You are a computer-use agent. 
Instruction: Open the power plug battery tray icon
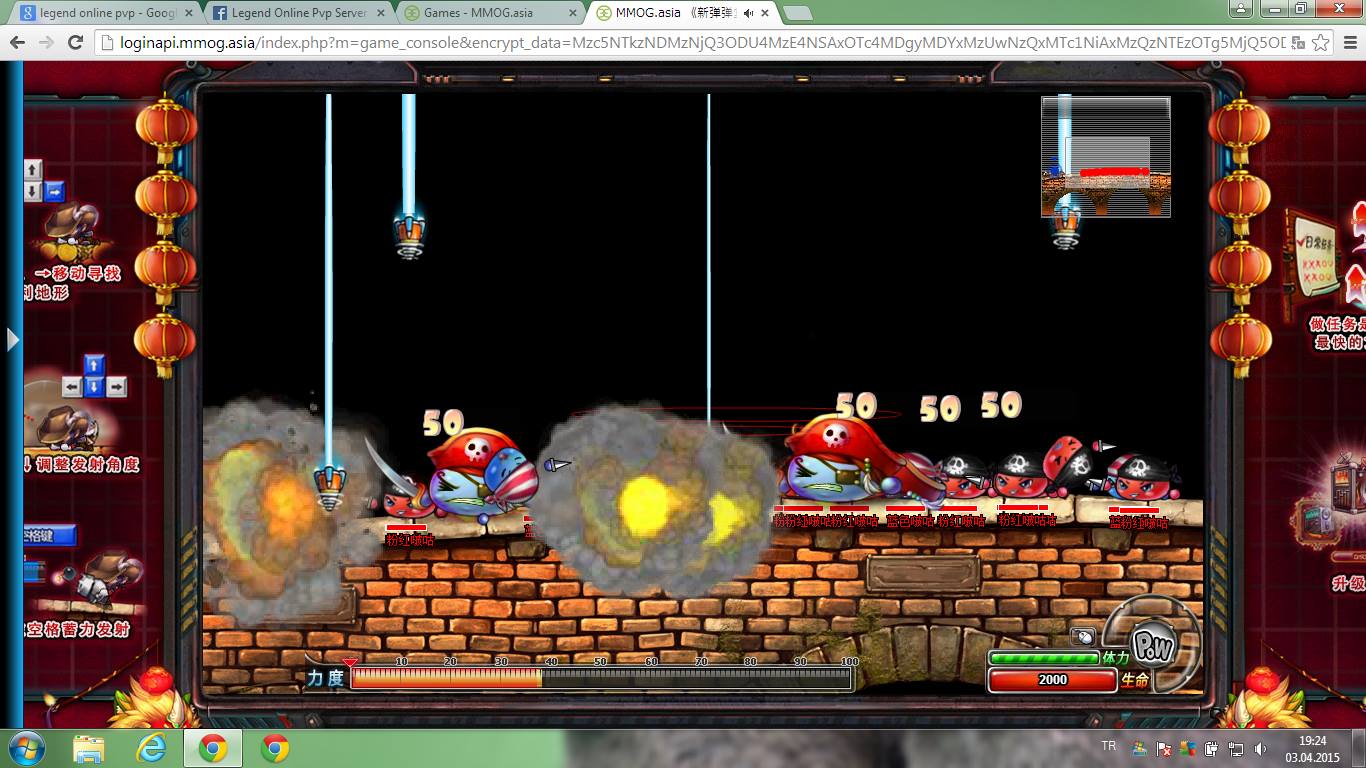(1212, 749)
